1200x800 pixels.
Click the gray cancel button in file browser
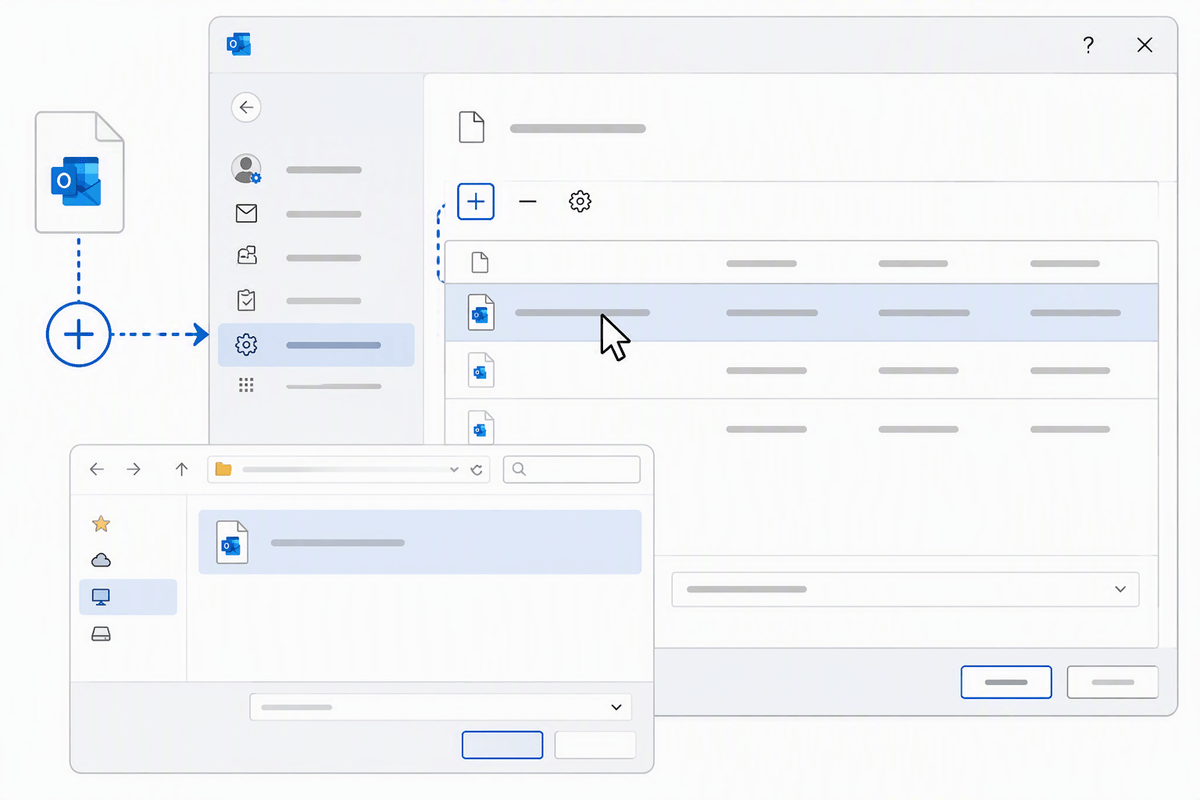tap(595, 745)
